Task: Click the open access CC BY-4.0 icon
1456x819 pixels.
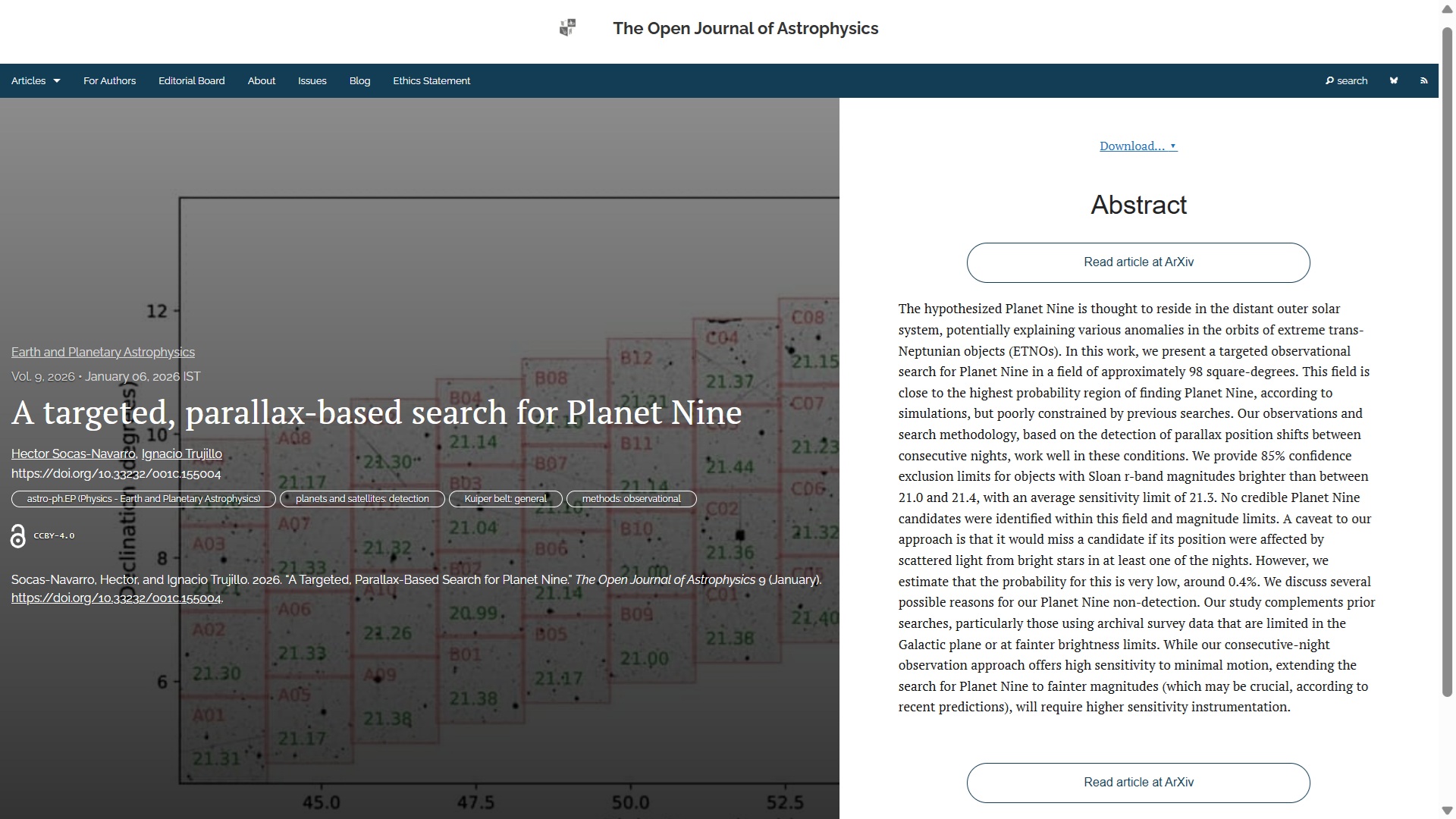Action: (x=18, y=536)
